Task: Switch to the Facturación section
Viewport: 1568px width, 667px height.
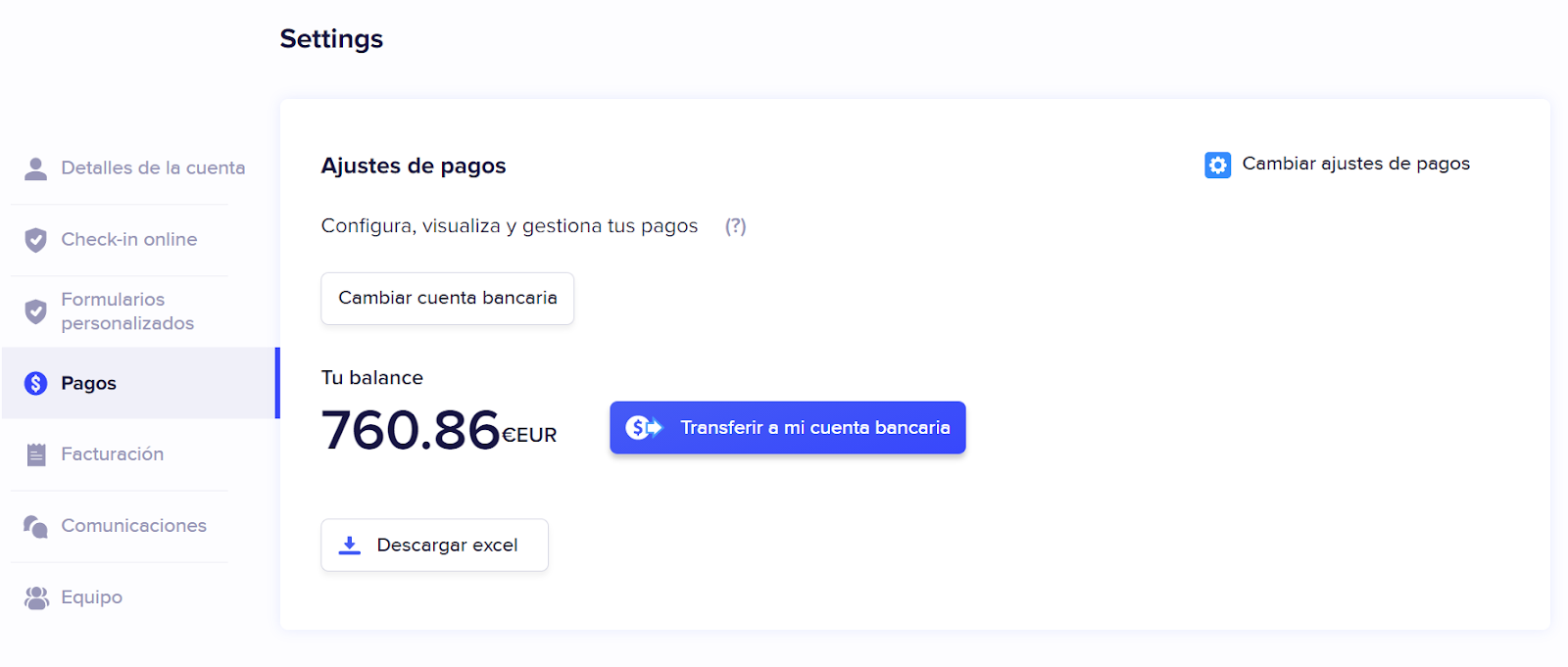Action: coord(113,454)
